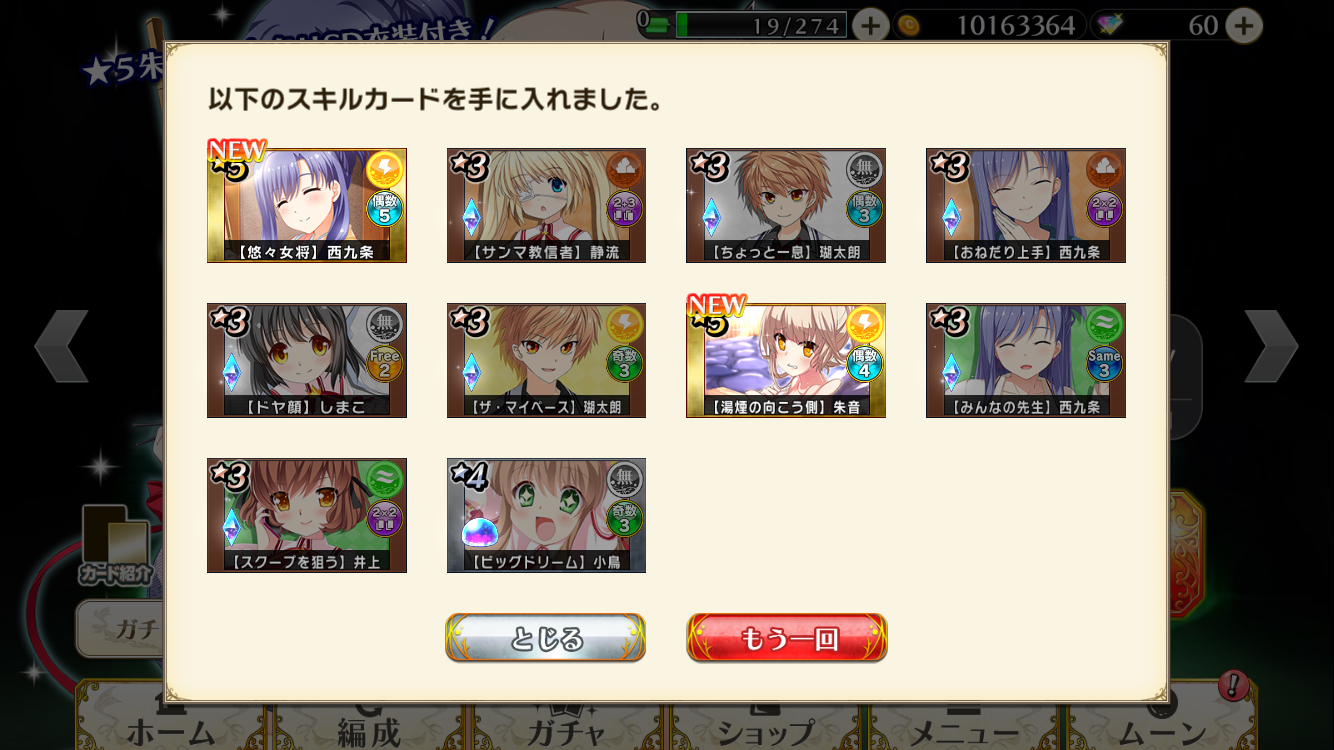Tap lightning attribute icon on 悠々女将 card
The height and width of the screenshot is (750, 1334).
coord(385,171)
